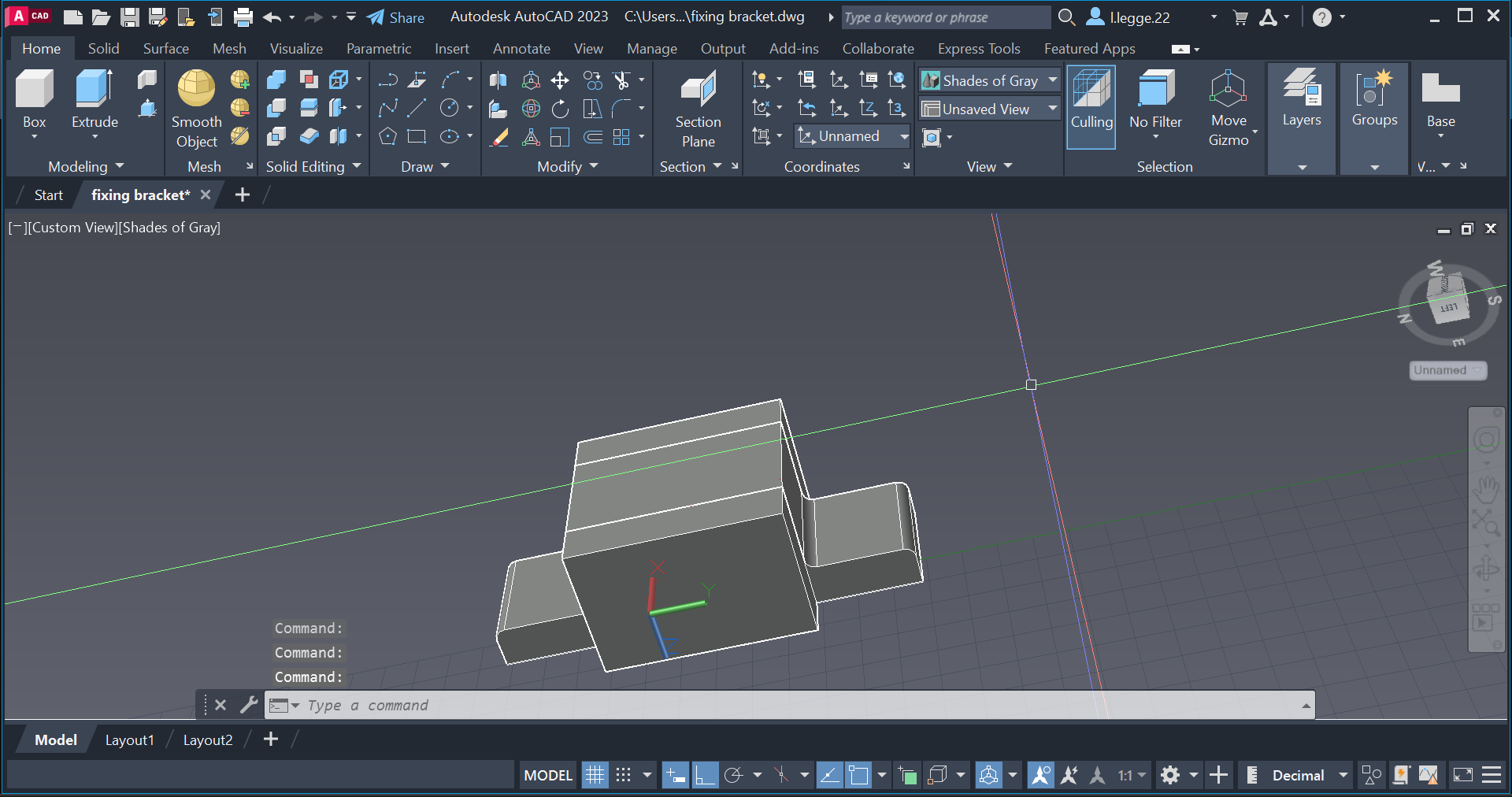Image resolution: width=1512 pixels, height=797 pixels.
Task: Toggle Dynamic UCS cube in status bar
Action: coord(937,775)
